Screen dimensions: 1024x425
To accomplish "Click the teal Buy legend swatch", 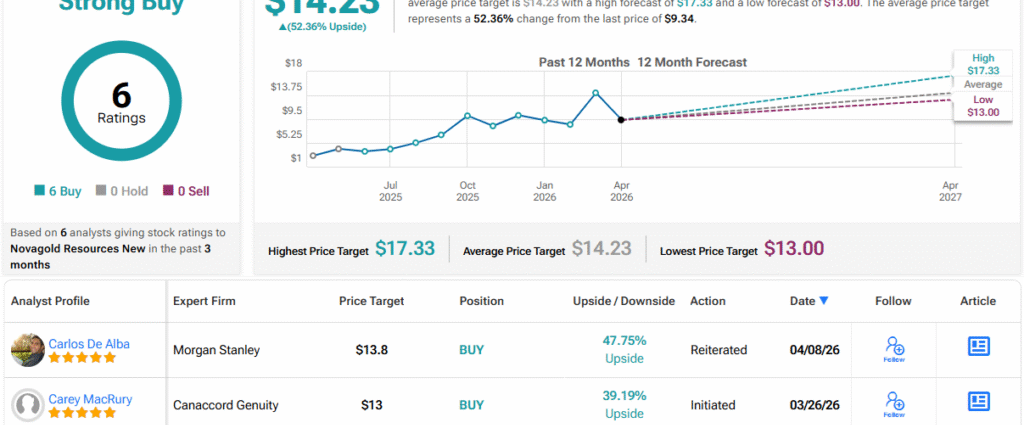I will pyautogui.click(x=39, y=191).
